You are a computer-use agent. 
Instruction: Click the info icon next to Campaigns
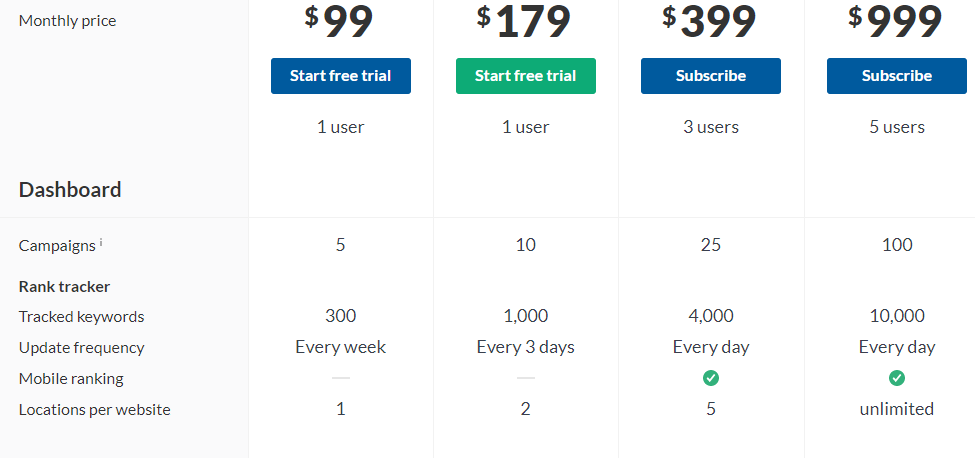(101, 242)
